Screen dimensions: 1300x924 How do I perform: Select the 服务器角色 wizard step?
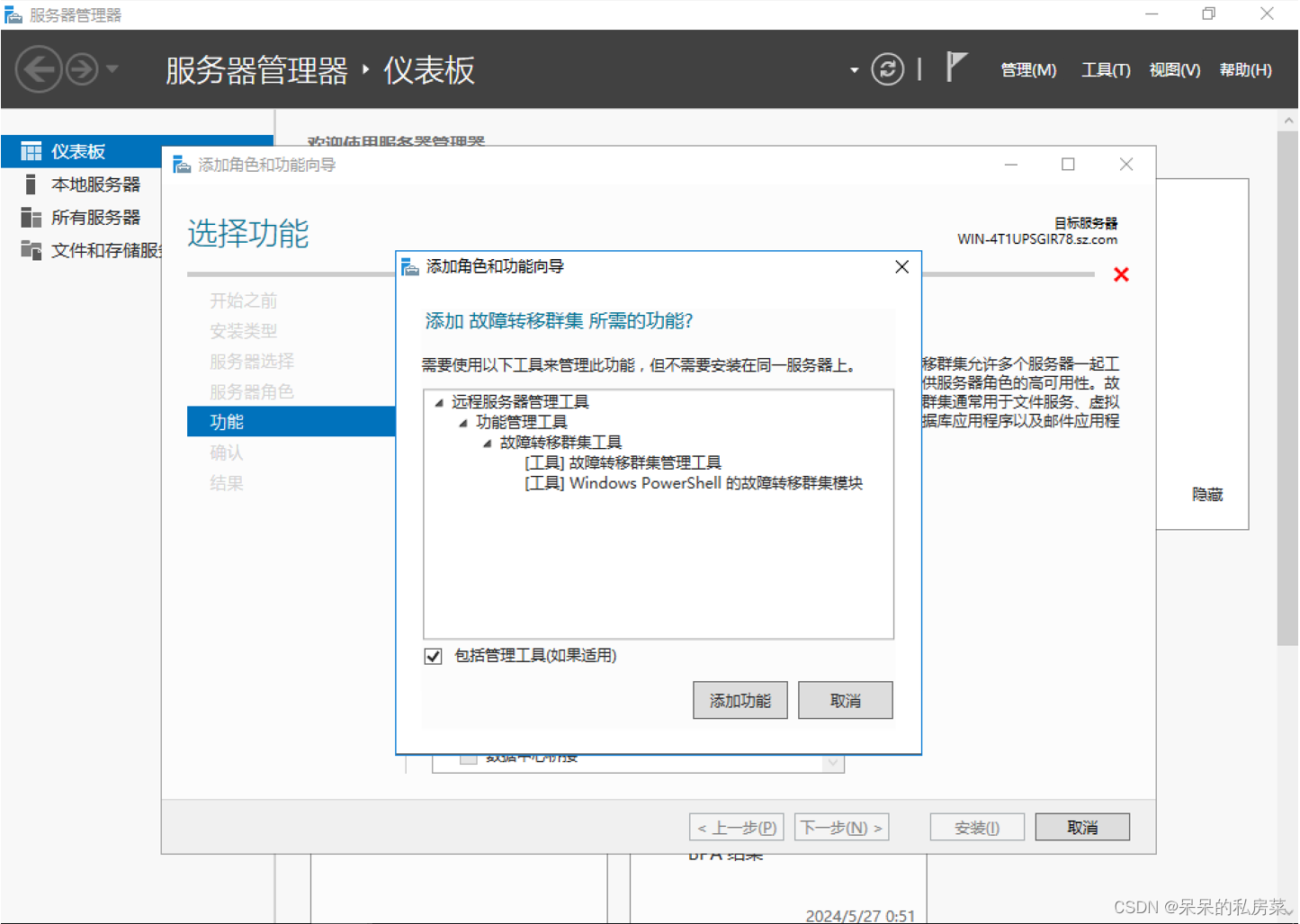point(252,392)
